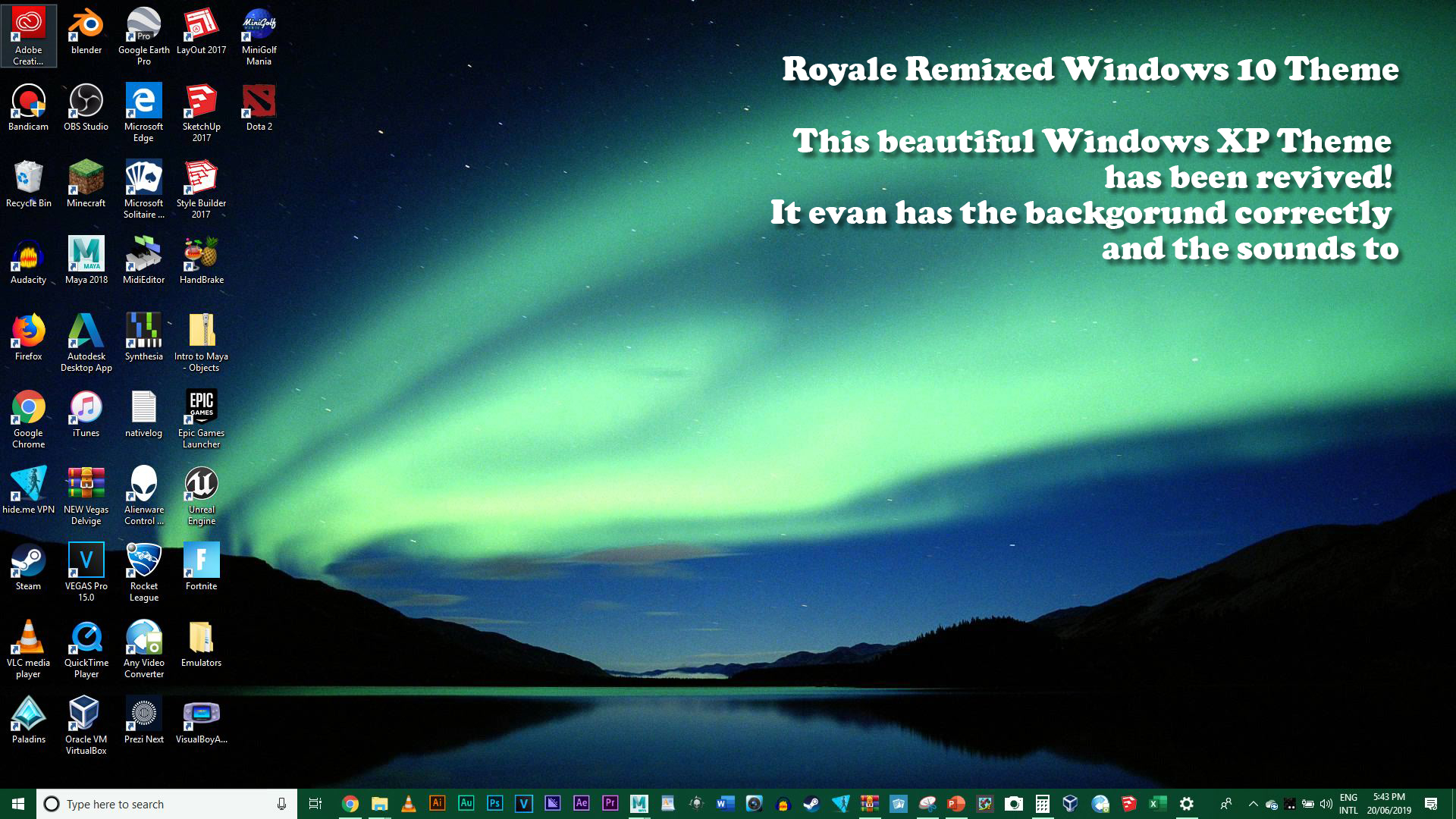Open Photoshop from the taskbar
The height and width of the screenshot is (819, 1456).
[x=494, y=803]
